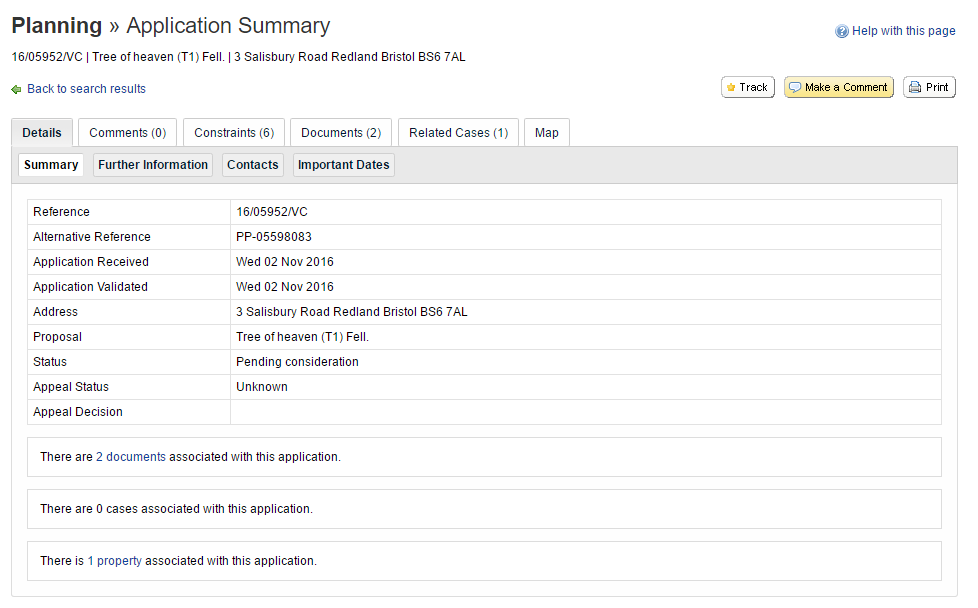This screenshot has height=608, width=978.
Task: Open the Constraints (6) tab
Action: pos(233,132)
